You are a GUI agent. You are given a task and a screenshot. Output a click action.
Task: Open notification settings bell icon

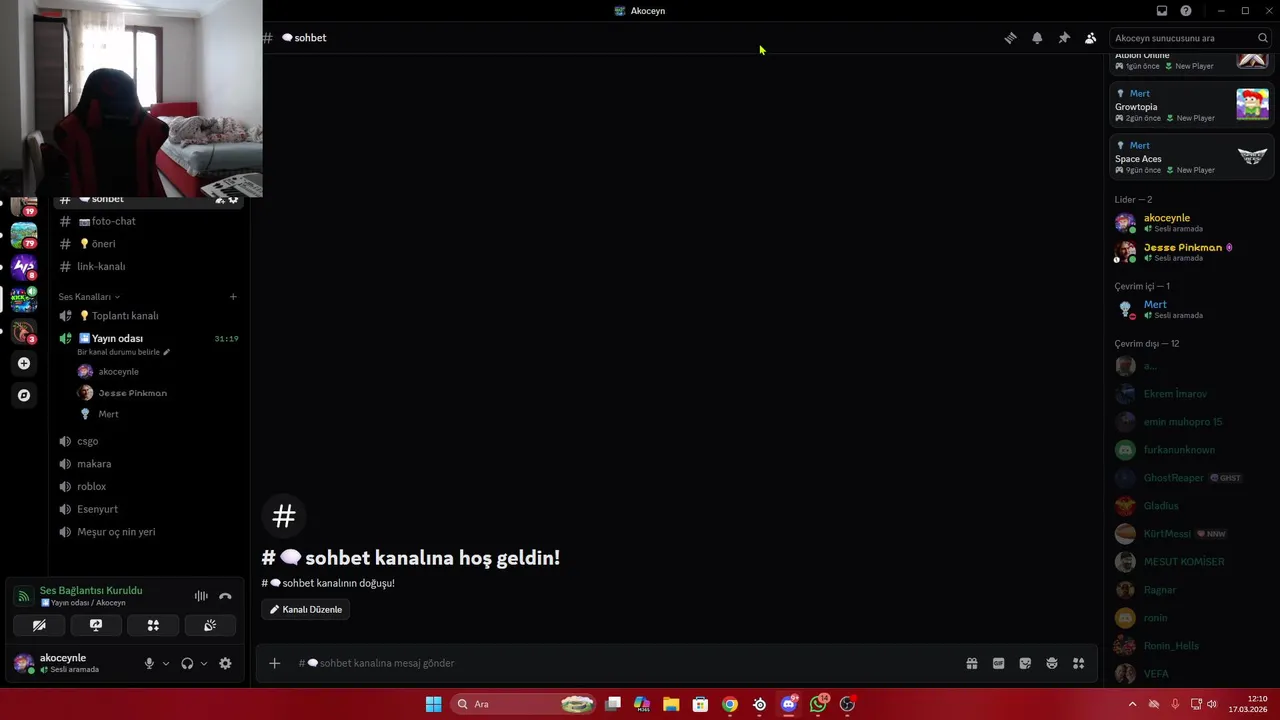point(1037,38)
